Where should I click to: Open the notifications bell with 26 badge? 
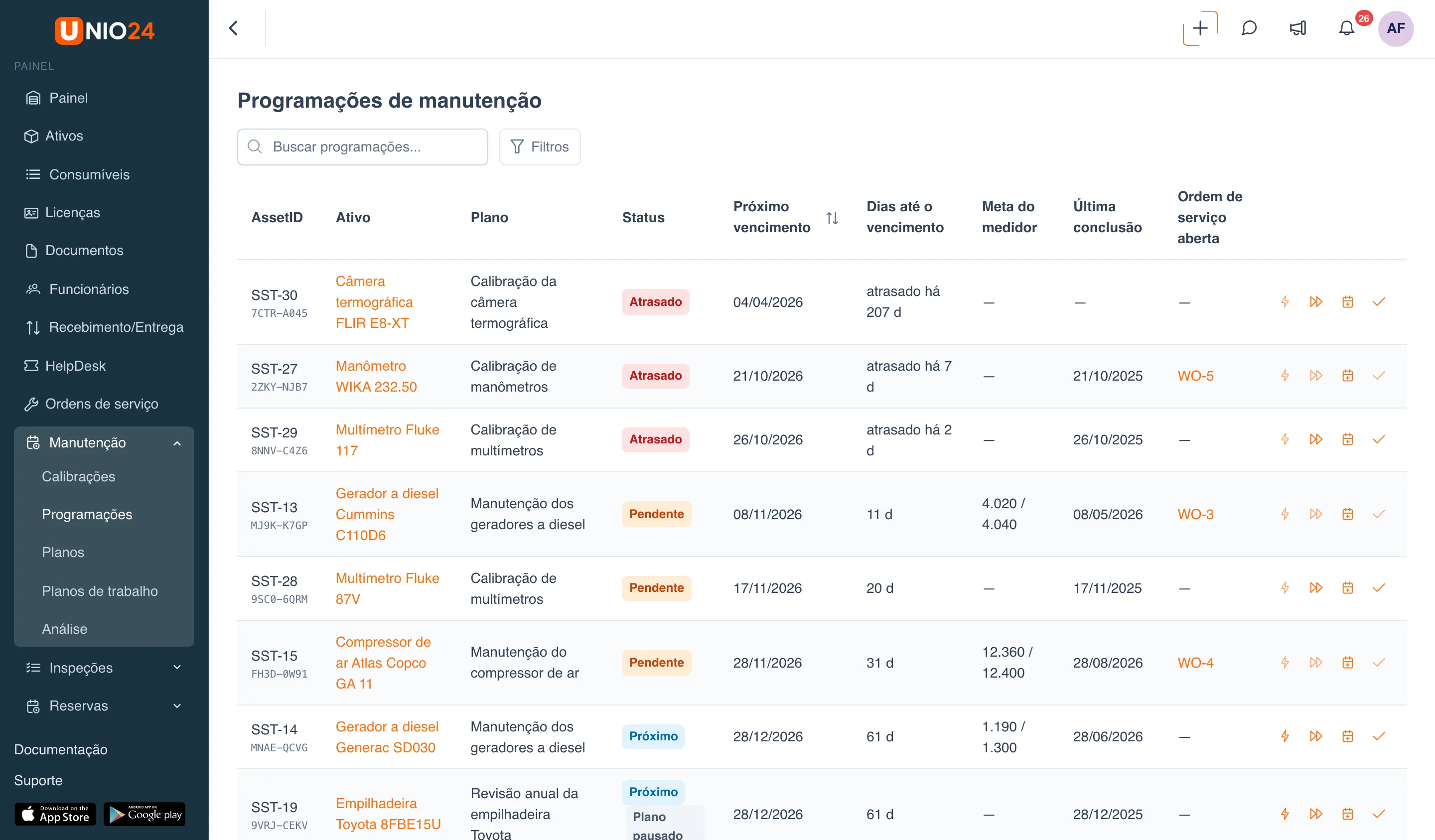click(x=1347, y=28)
